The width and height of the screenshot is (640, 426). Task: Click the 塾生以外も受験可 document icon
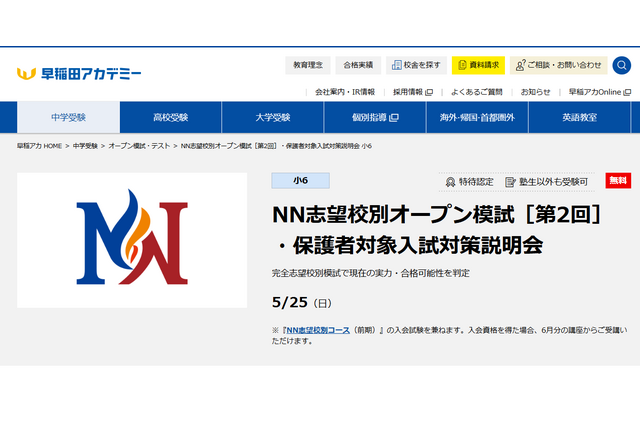click(x=510, y=182)
